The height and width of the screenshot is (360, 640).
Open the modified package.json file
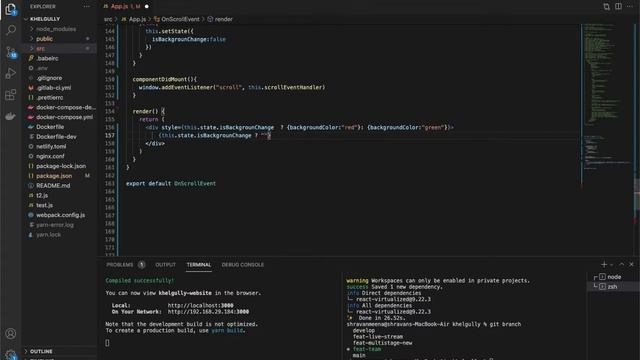54,176
